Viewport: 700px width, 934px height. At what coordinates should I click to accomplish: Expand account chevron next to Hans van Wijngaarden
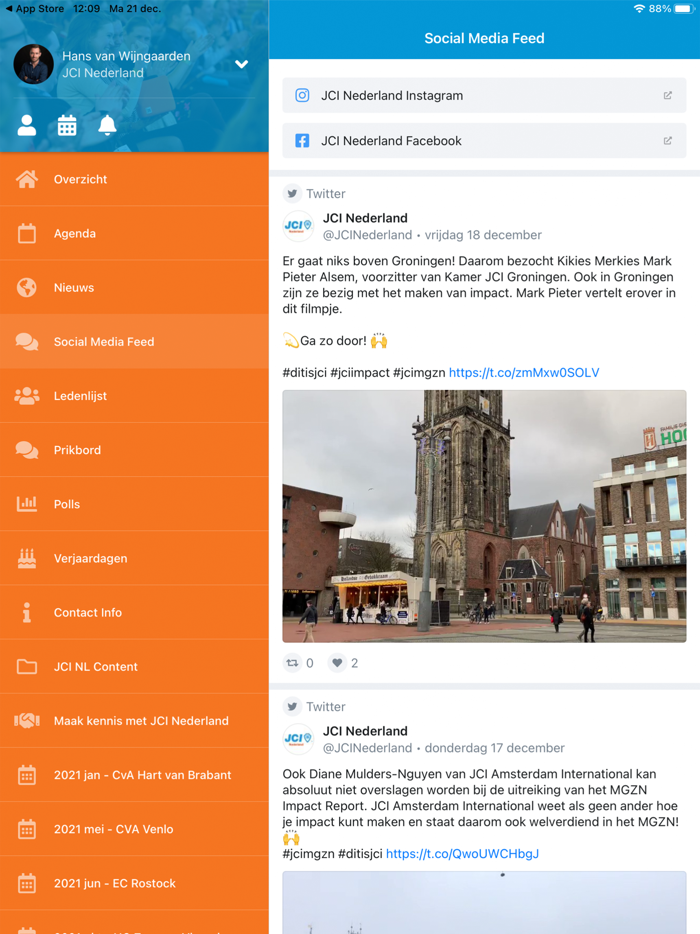tap(241, 64)
